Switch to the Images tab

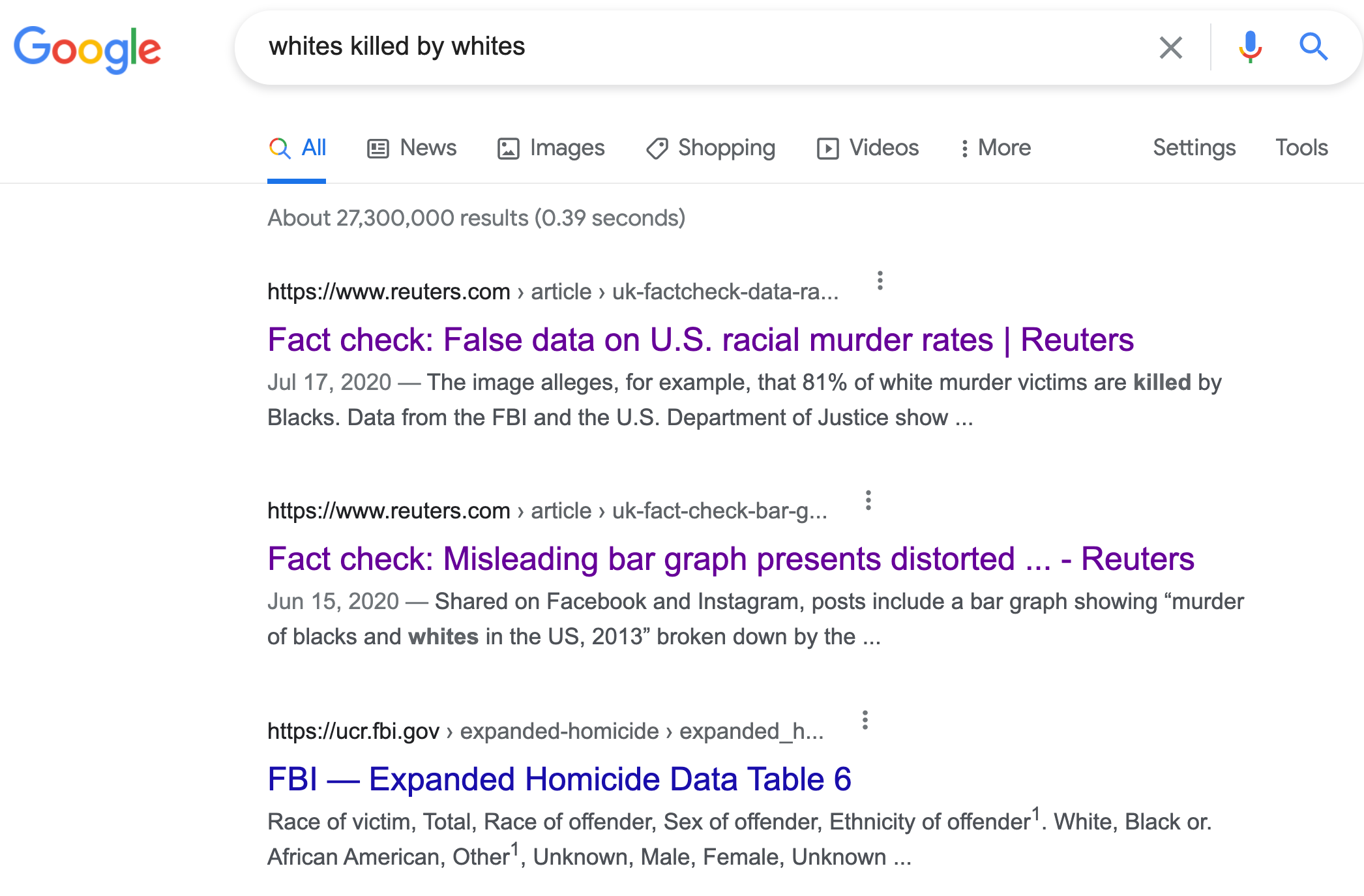[x=551, y=148]
